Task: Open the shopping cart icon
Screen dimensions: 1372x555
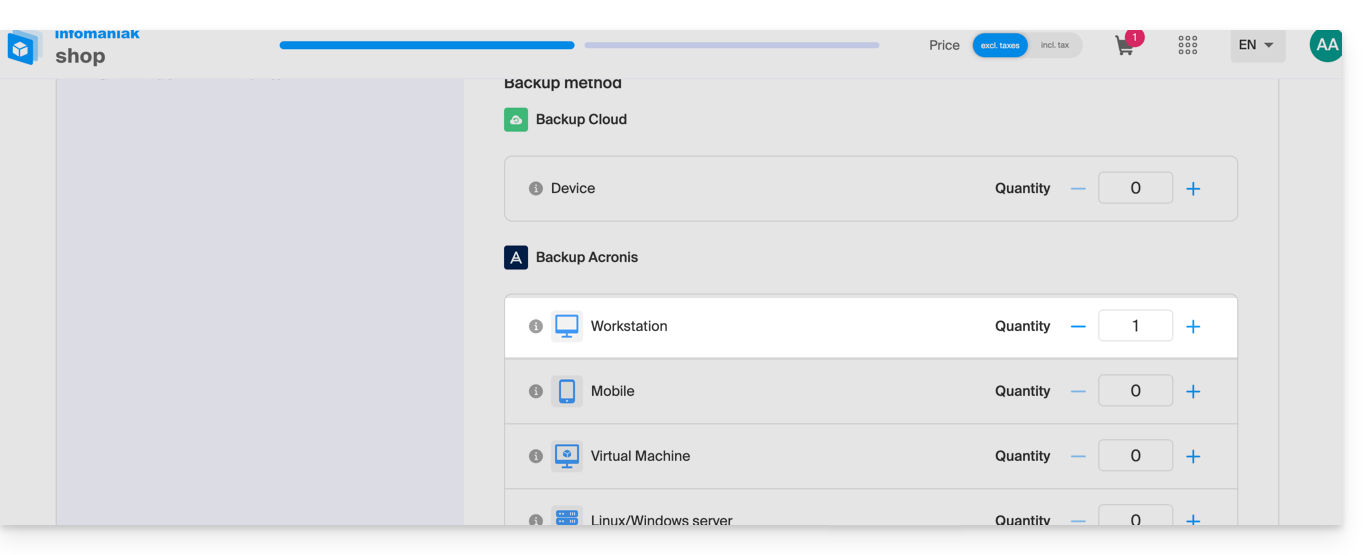Action: pyautogui.click(x=1125, y=46)
